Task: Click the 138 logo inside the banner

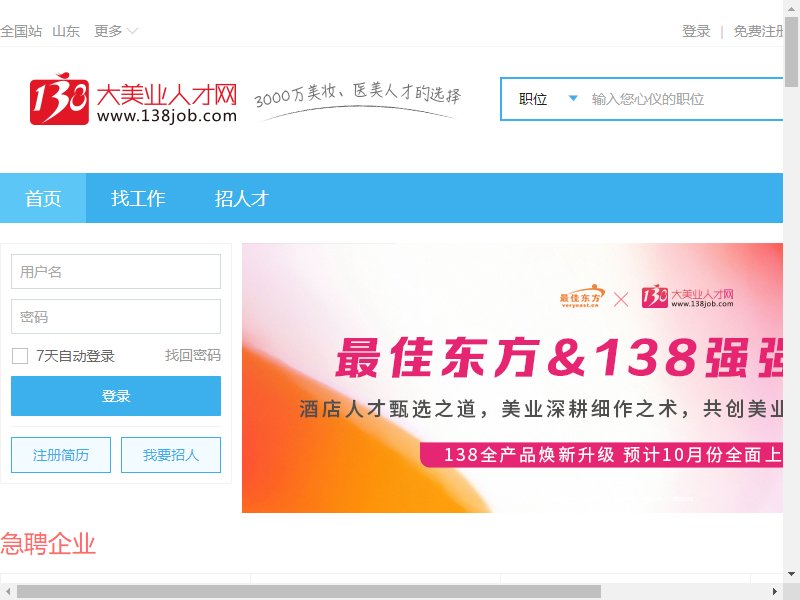Action: point(688,296)
